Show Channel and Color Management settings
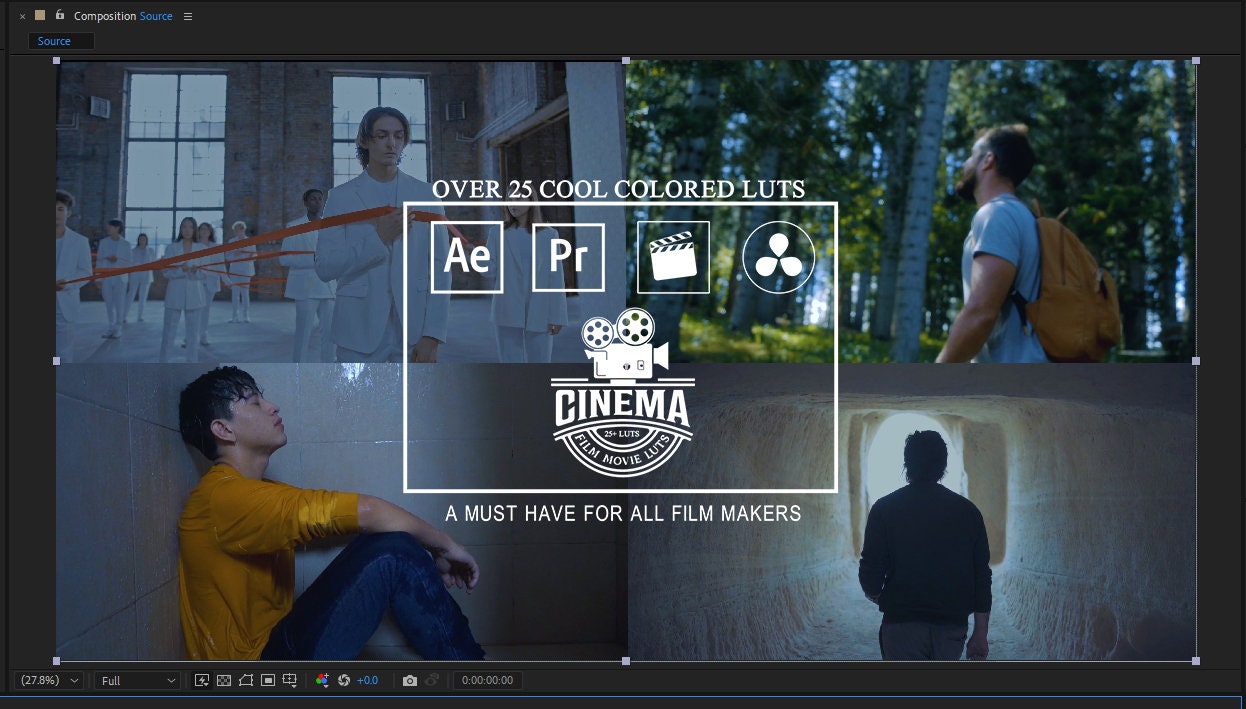 [321, 680]
